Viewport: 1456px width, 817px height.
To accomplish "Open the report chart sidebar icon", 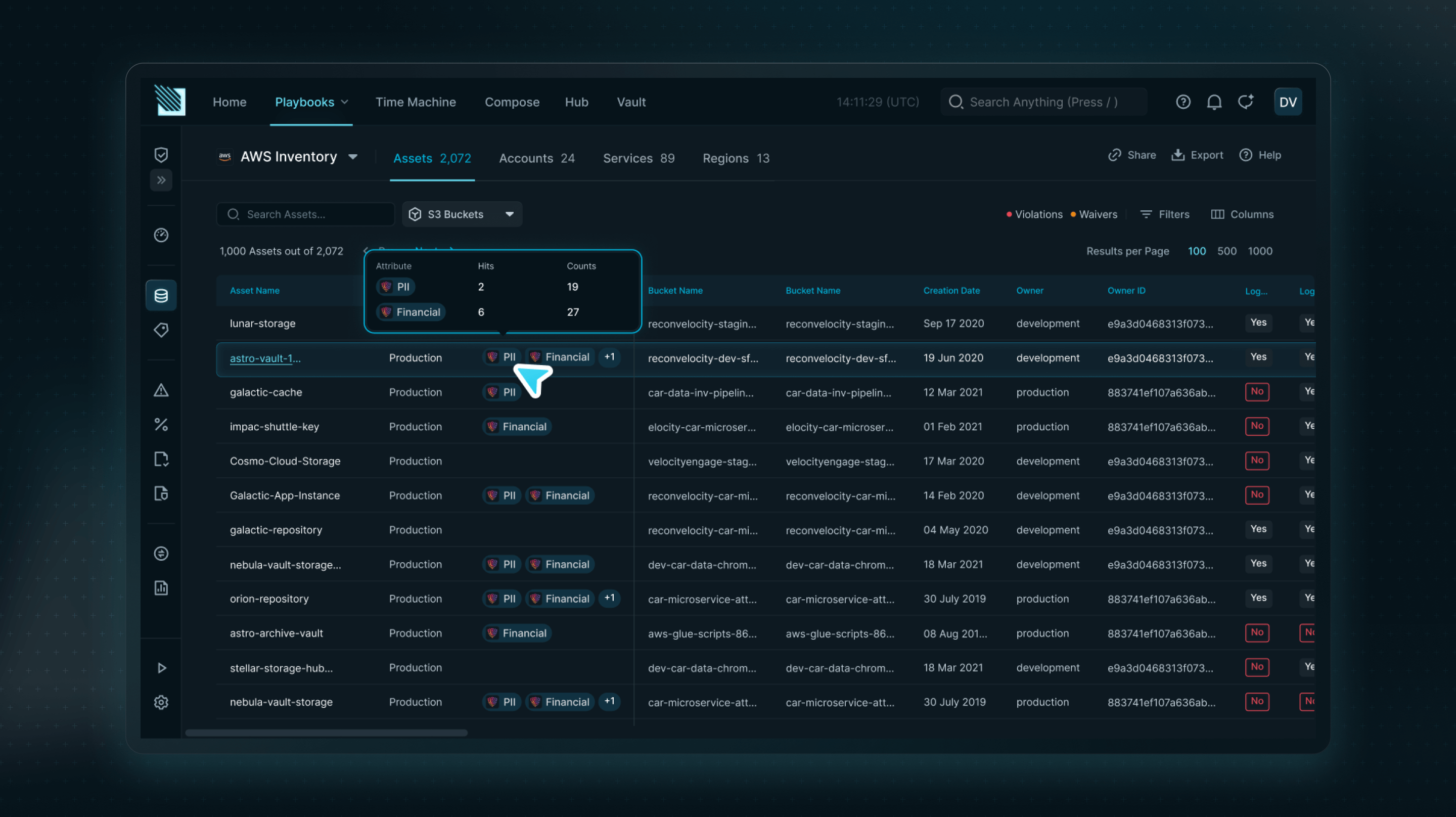I will (161, 588).
